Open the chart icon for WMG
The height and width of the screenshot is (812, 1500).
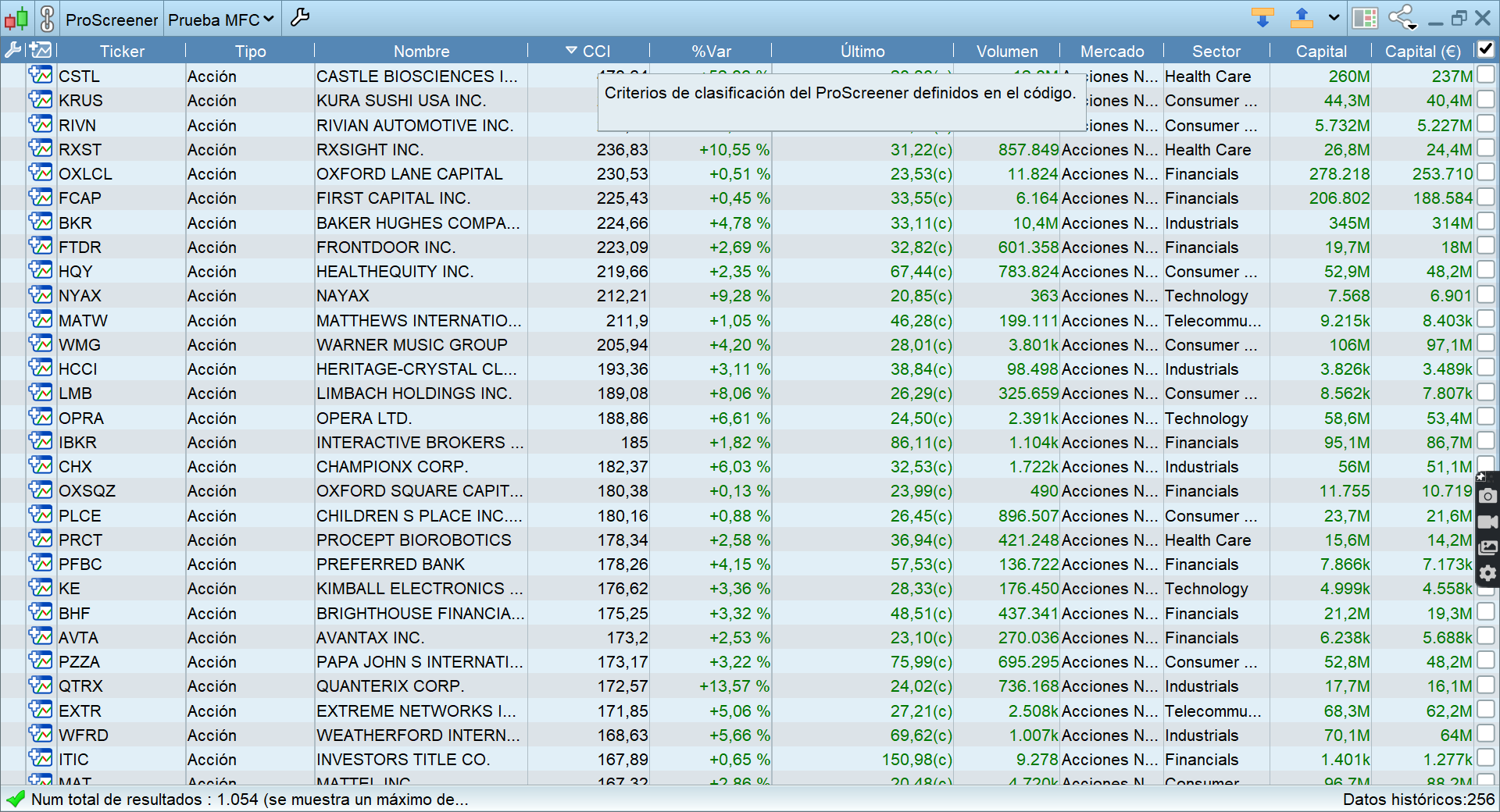tap(40, 344)
